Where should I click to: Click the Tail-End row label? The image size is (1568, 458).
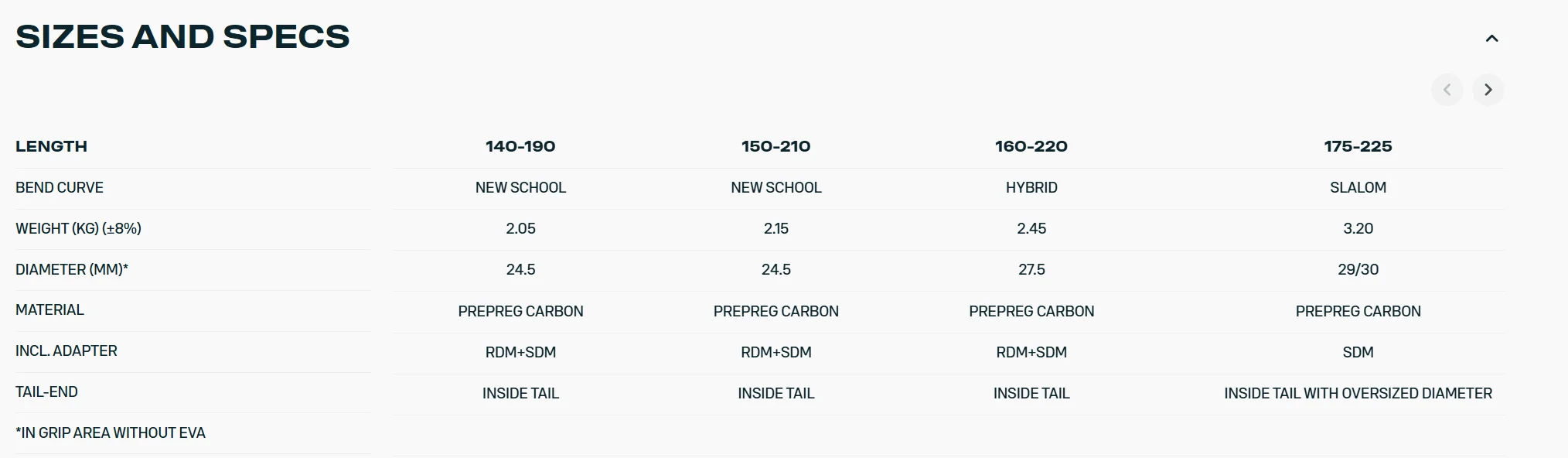tap(46, 391)
